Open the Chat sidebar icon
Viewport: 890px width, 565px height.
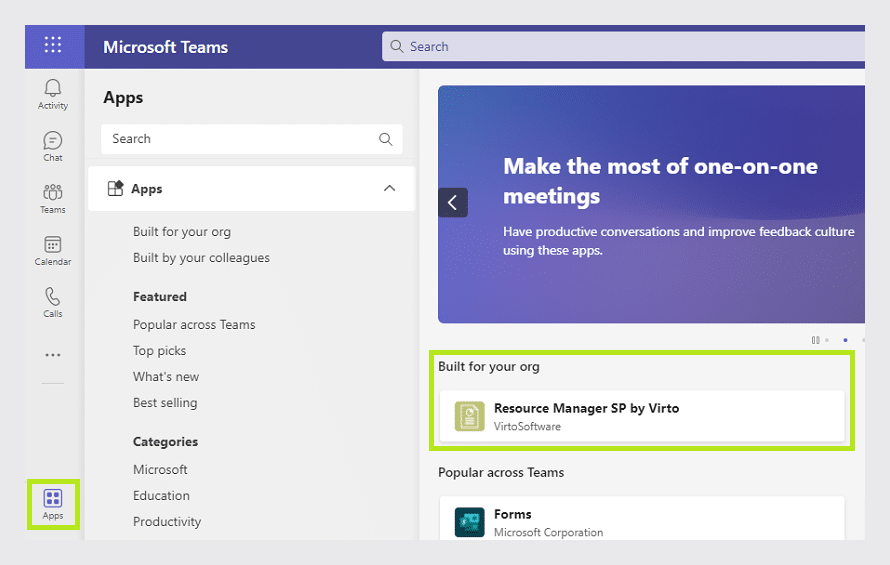(53, 146)
